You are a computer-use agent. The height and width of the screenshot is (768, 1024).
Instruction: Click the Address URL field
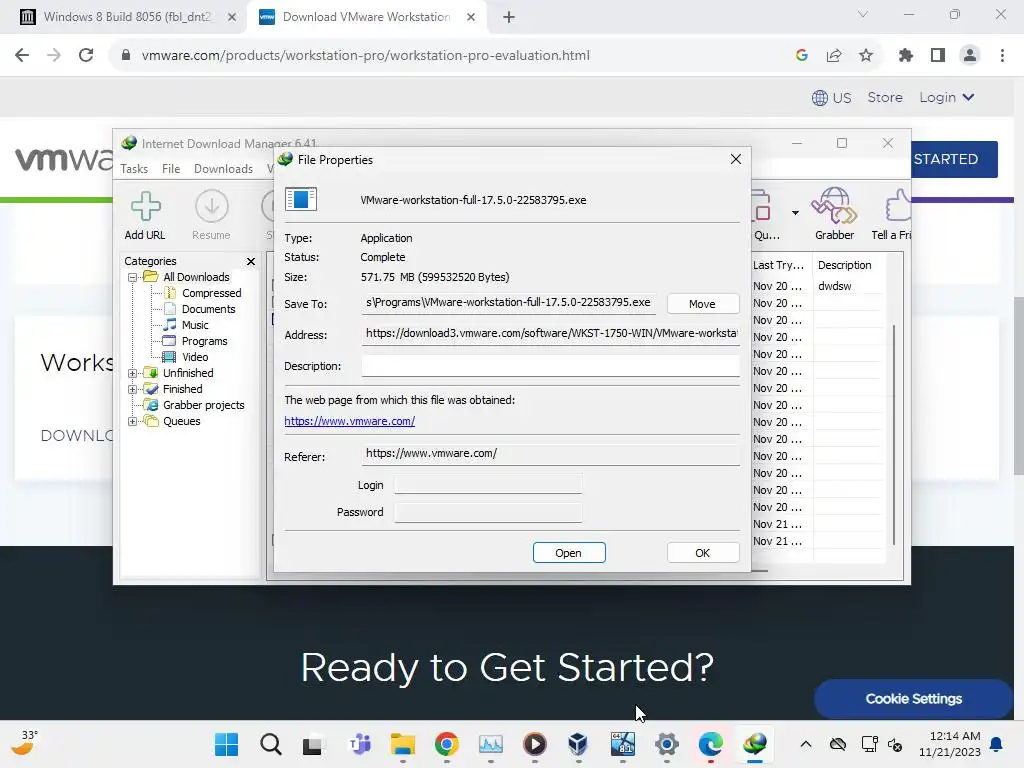point(551,334)
